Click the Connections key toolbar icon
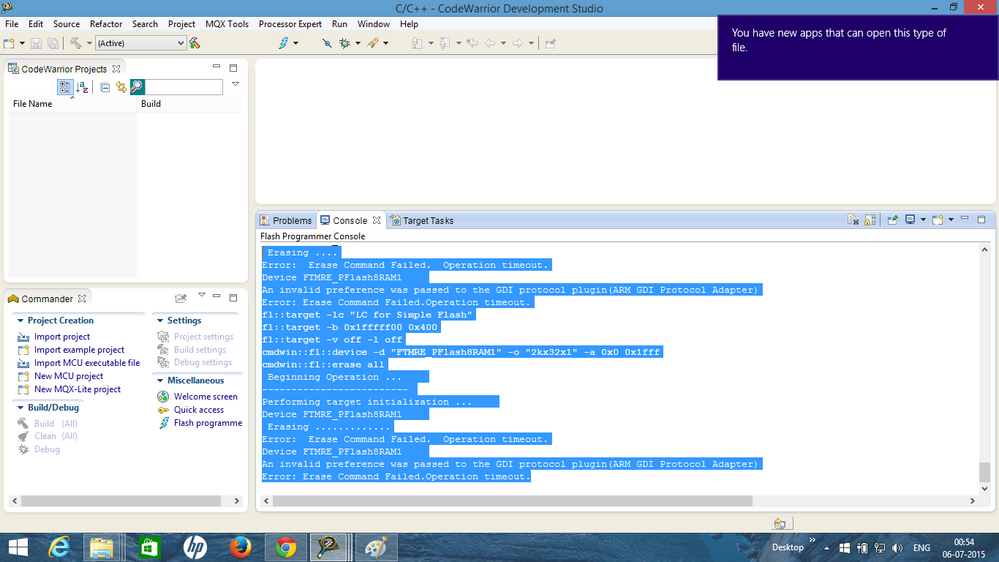Screen dimensions: 999x562 click(373, 43)
